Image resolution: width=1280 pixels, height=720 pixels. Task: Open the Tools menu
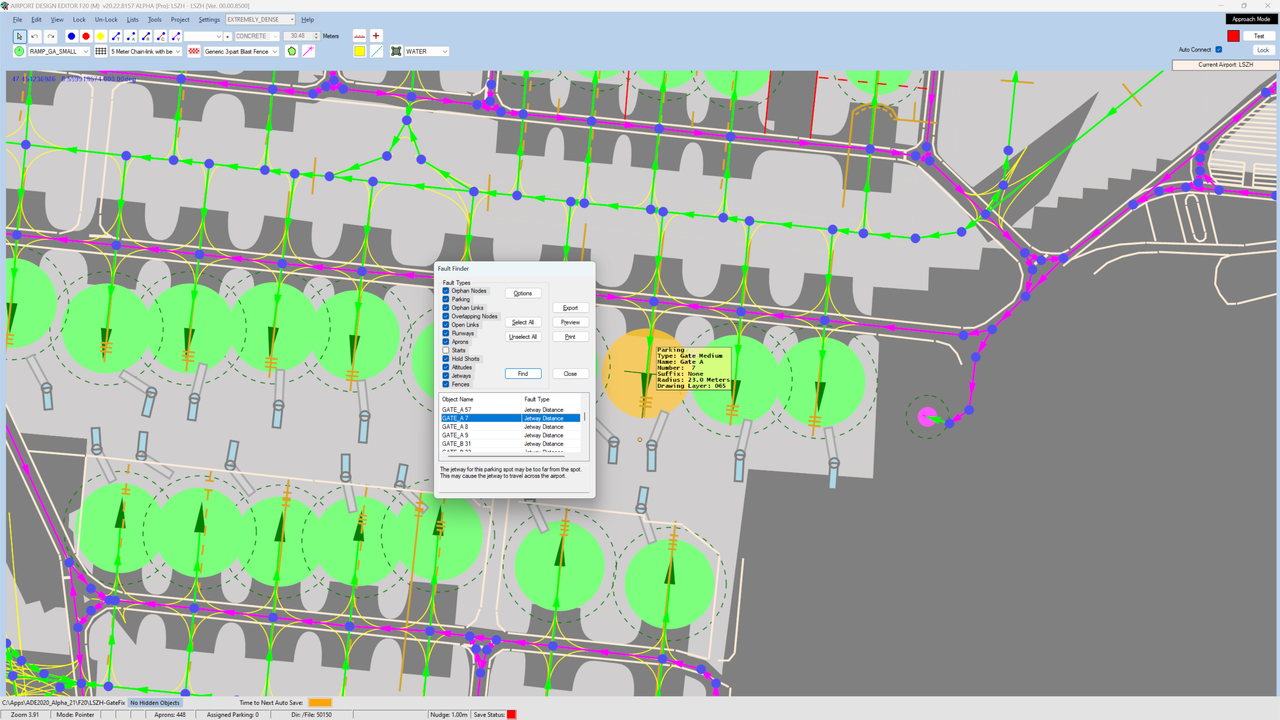pyautogui.click(x=154, y=18)
